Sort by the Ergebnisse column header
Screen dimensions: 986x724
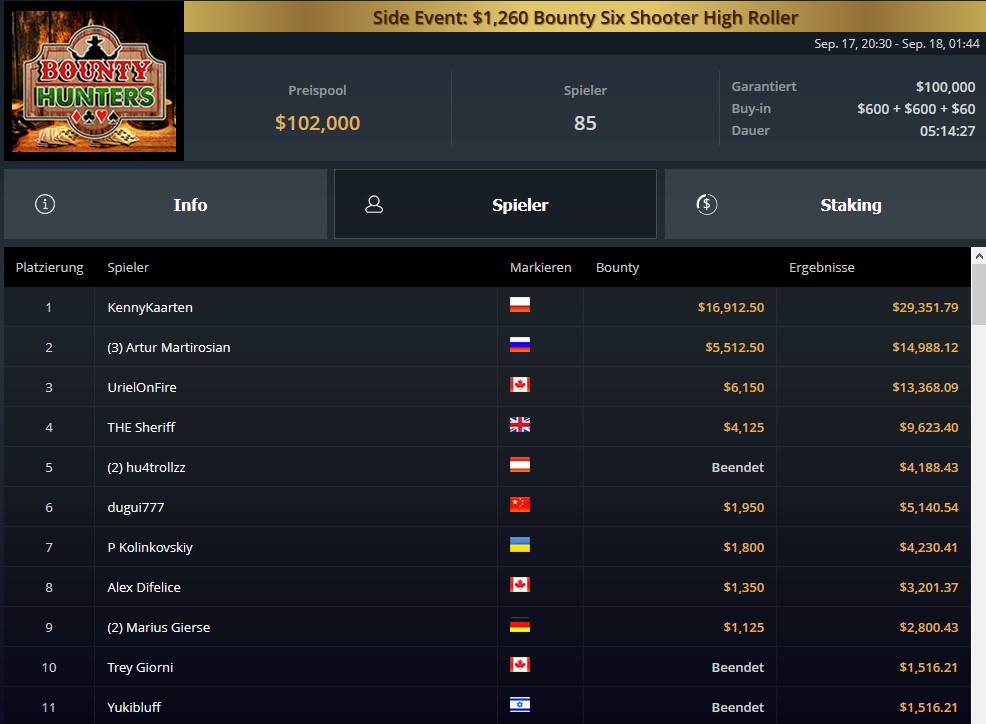[x=821, y=267]
